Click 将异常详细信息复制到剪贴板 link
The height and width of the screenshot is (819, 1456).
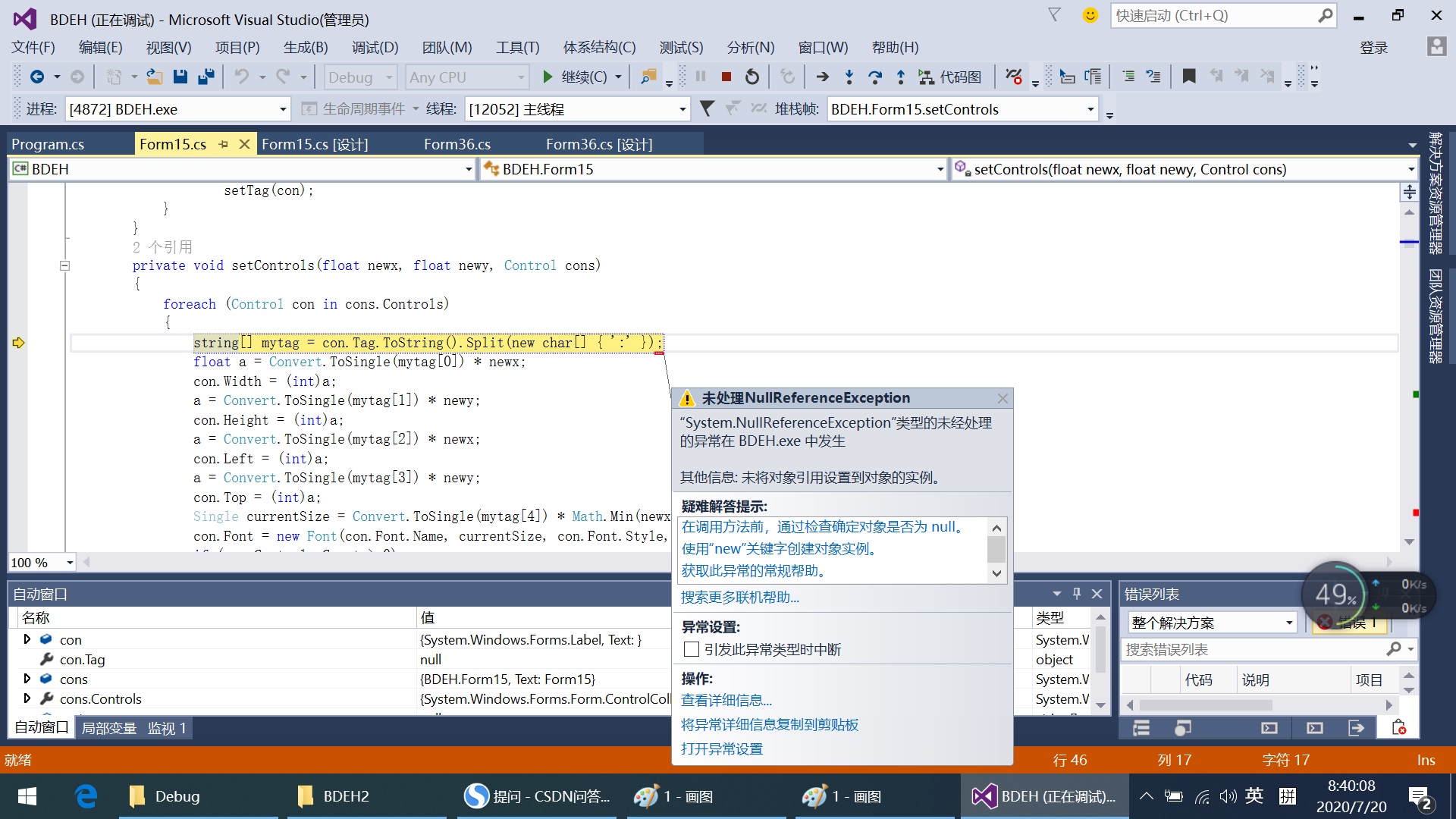point(770,724)
